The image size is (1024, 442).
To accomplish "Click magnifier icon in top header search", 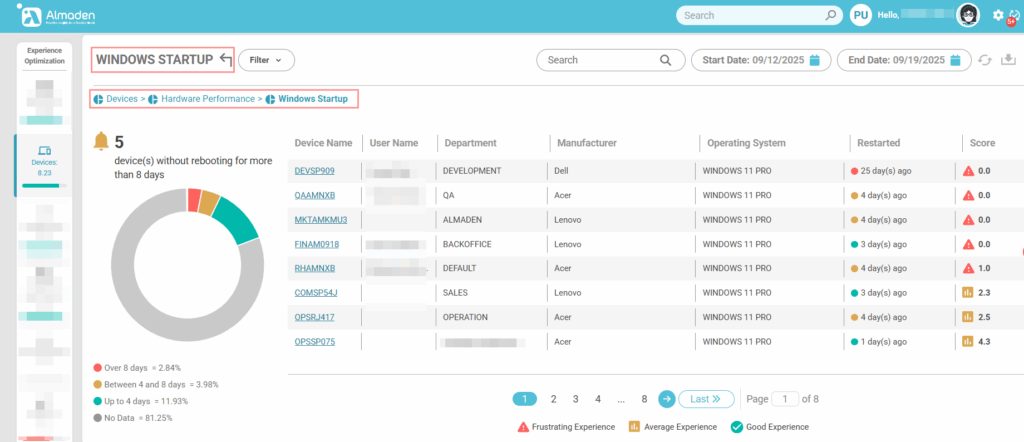I will pyautogui.click(x=831, y=15).
